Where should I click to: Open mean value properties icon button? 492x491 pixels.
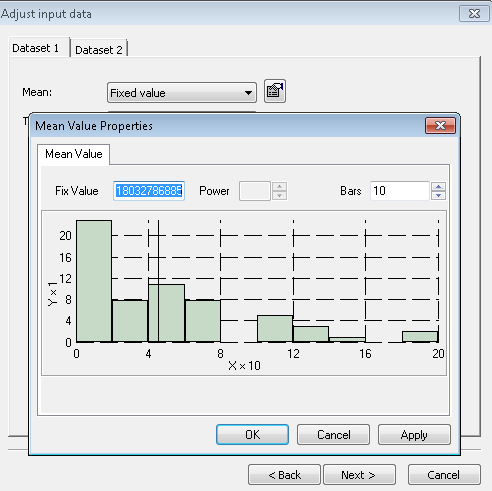(275, 91)
